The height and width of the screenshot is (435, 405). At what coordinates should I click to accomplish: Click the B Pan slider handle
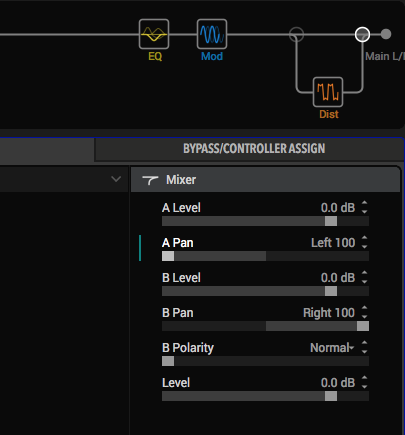363,326
